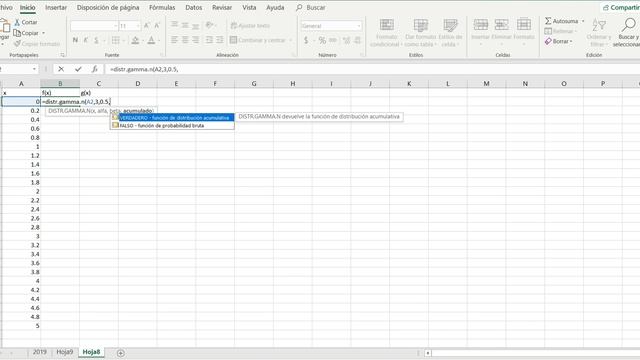
Task: Open the Vista ribbon tab
Action: 249,7
